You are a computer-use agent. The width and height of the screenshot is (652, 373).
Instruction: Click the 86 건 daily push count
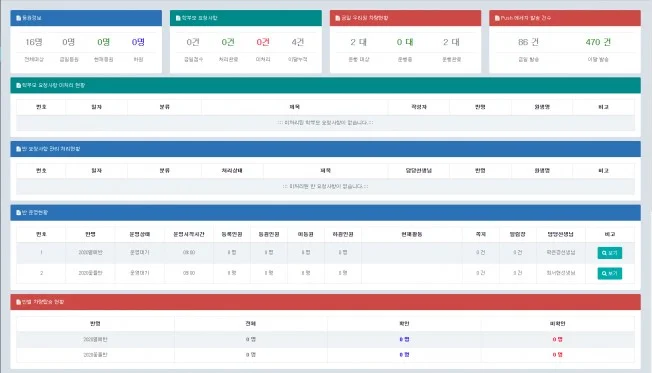(x=528, y=42)
